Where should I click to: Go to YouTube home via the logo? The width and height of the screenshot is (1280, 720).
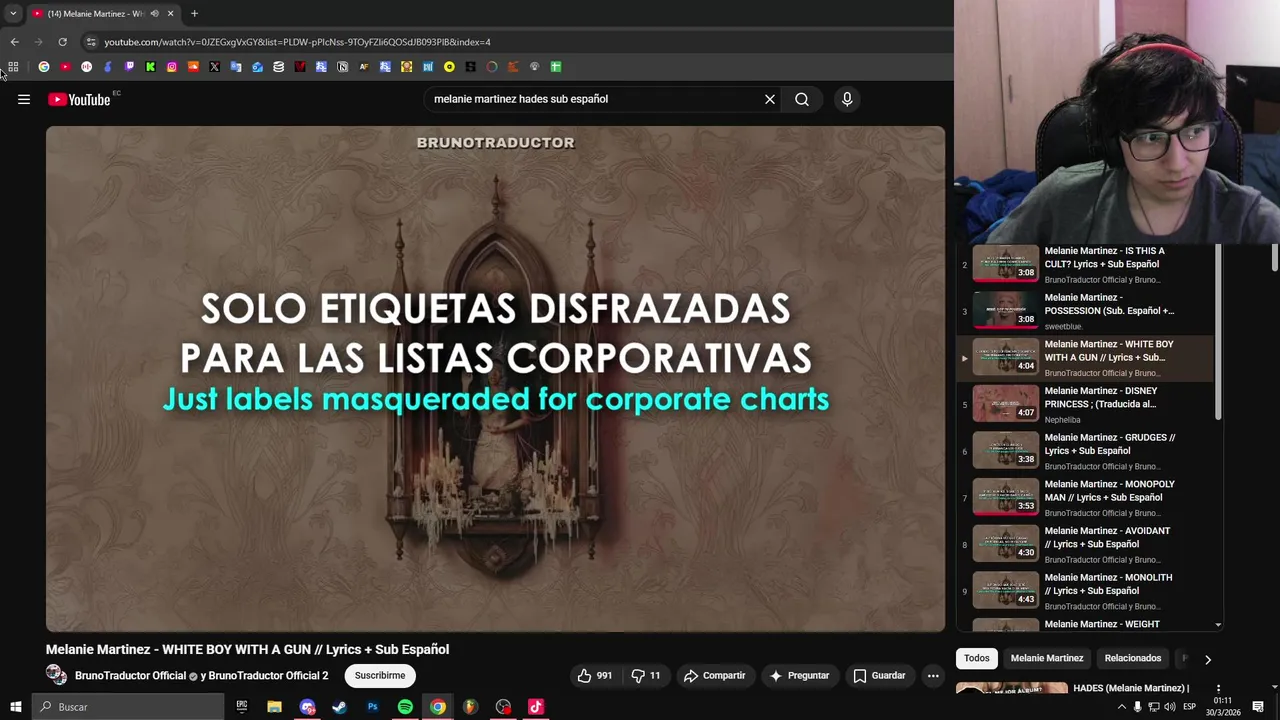click(79, 99)
